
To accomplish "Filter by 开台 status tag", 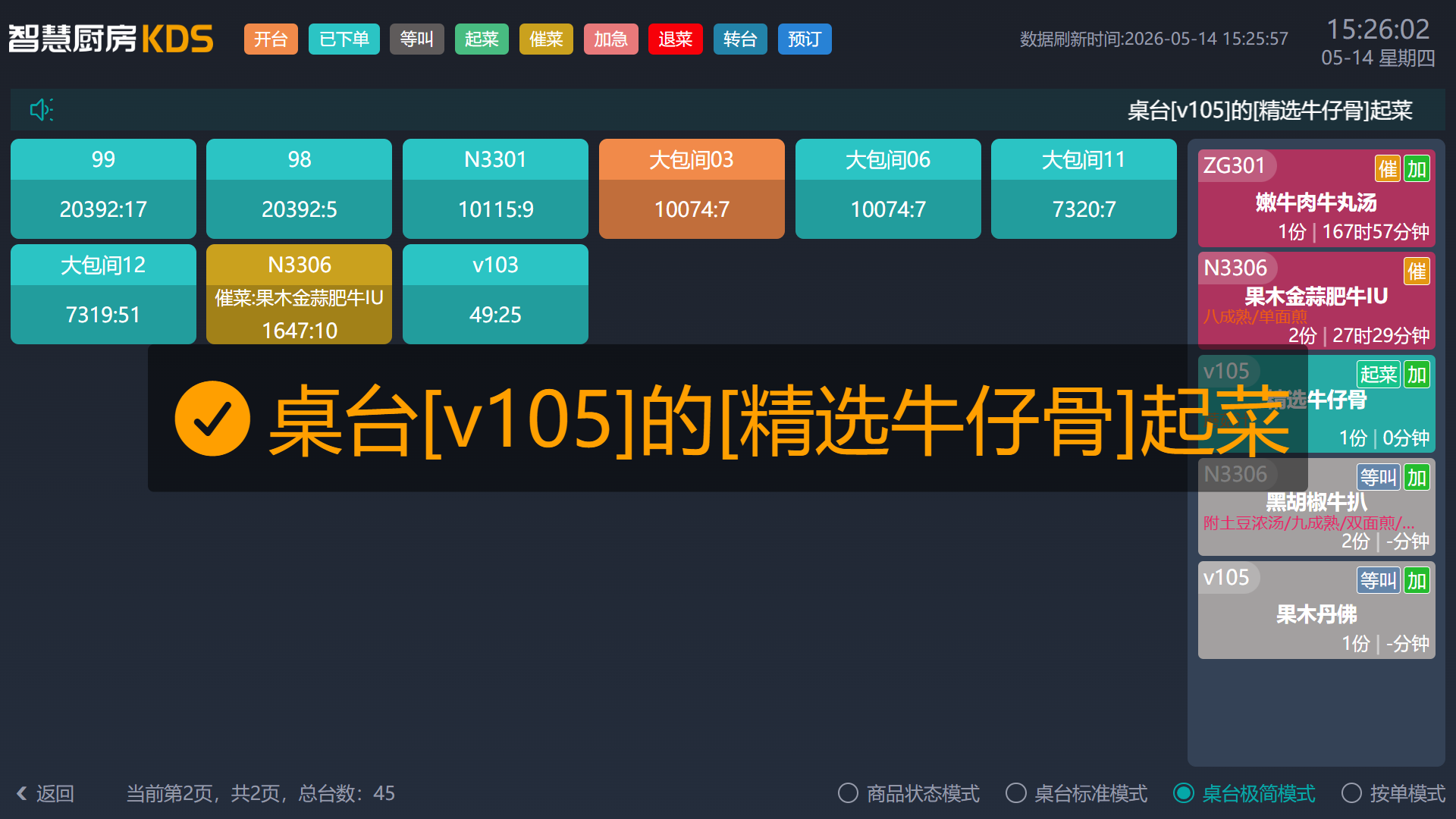I will pyautogui.click(x=271, y=39).
